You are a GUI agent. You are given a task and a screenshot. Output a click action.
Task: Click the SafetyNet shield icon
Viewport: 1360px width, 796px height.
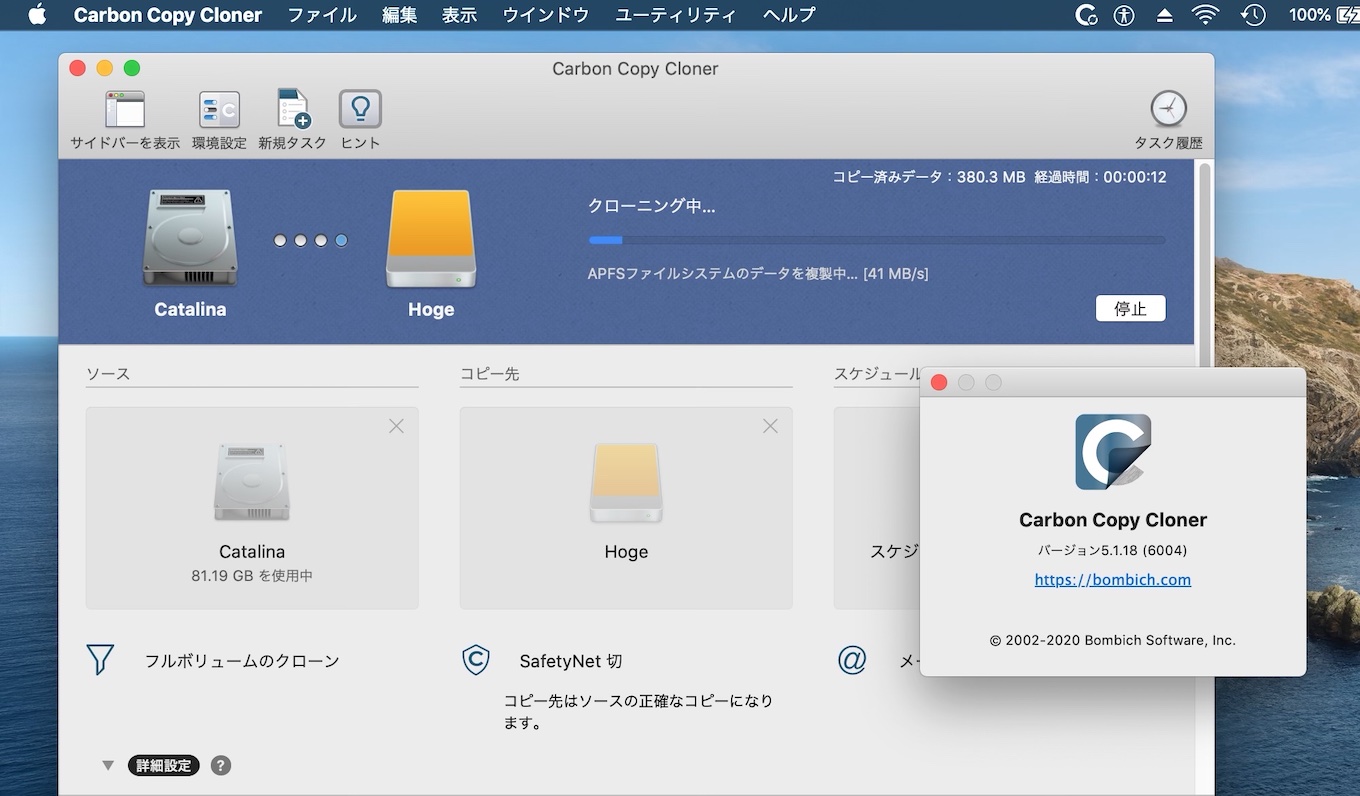tap(476, 660)
